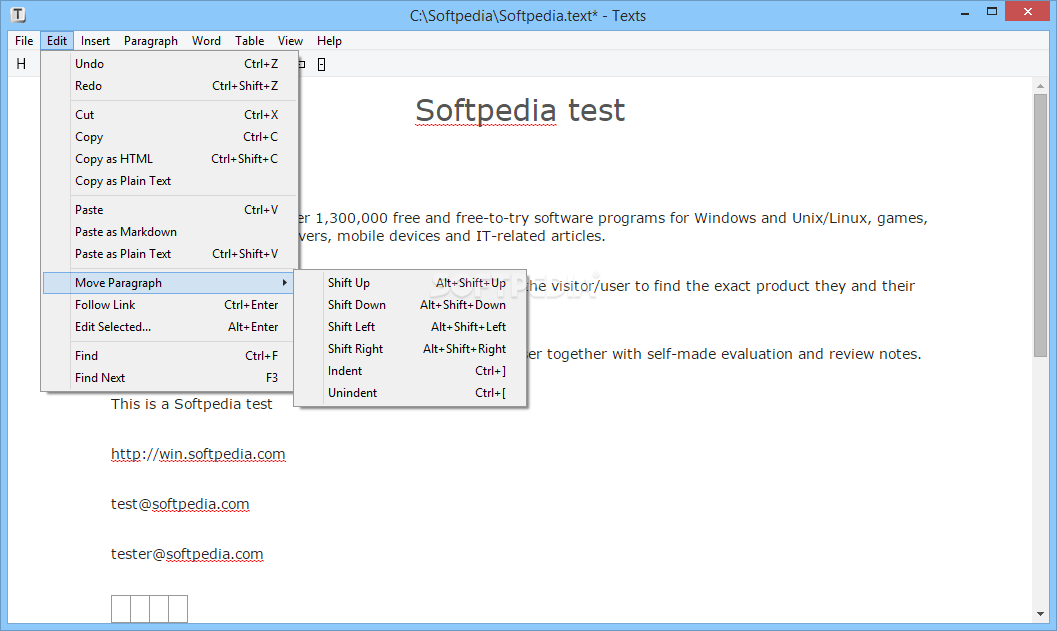Minimize the Texts window
The image size is (1057, 631).
(x=965, y=12)
